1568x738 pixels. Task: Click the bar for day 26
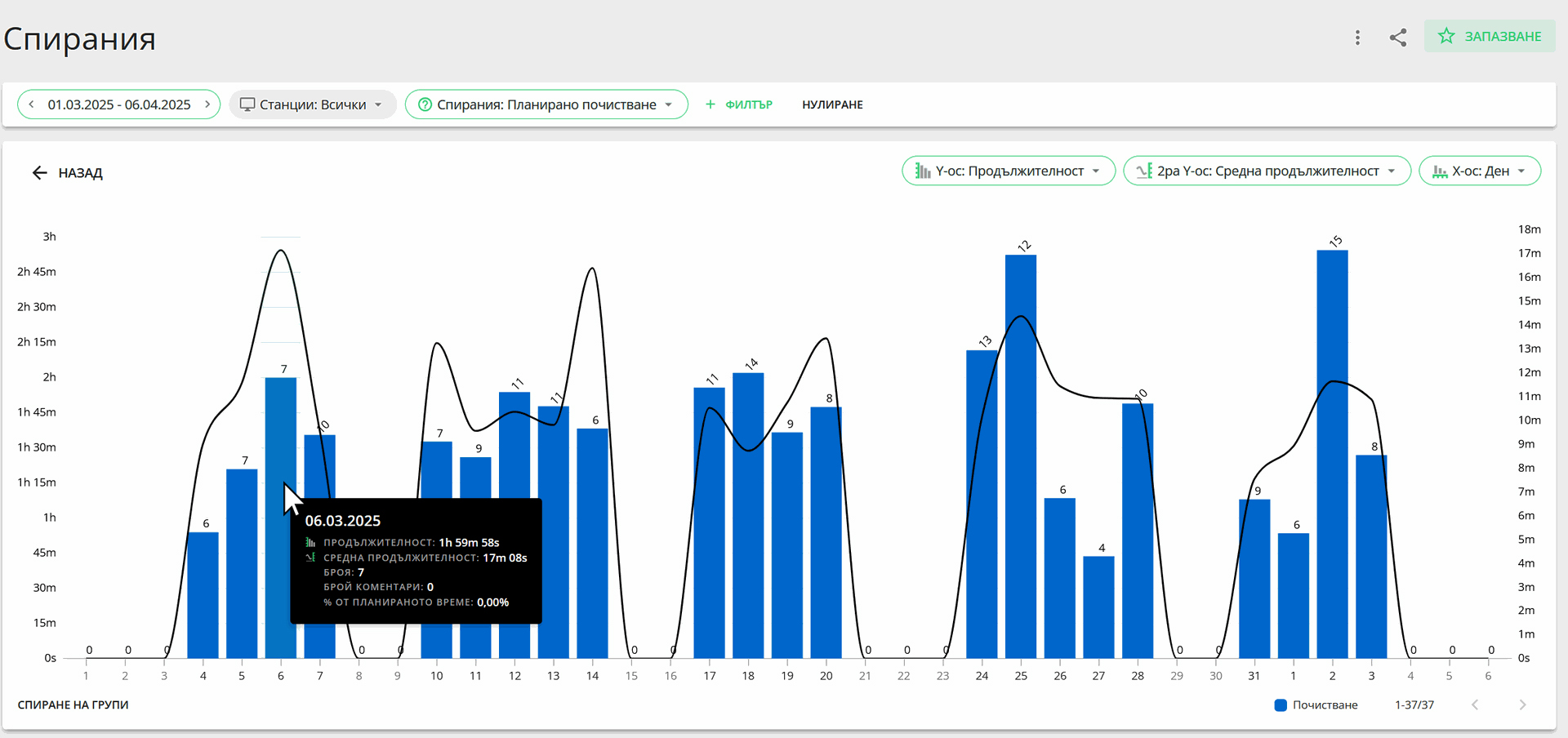click(1060, 578)
